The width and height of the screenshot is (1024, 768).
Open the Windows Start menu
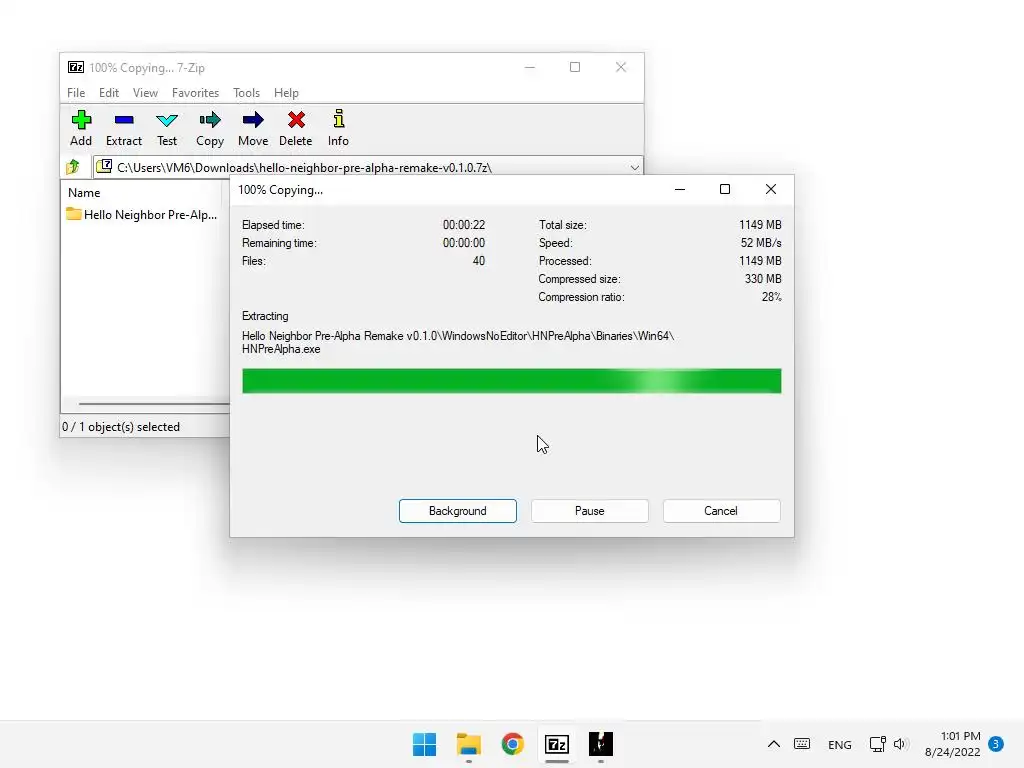click(x=424, y=744)
